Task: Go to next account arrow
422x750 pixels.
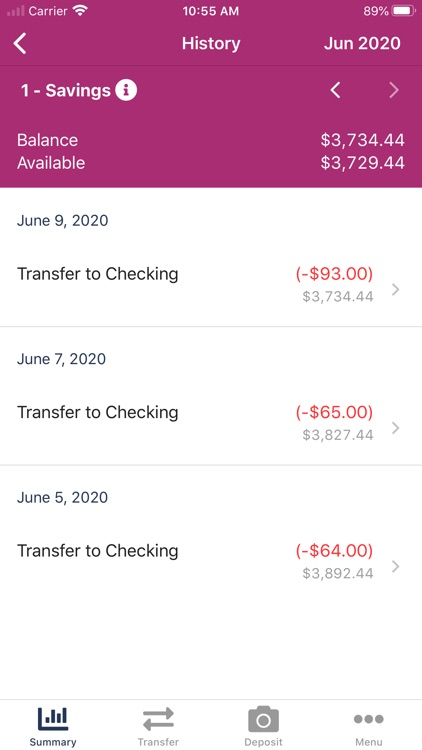Action: [394, 90]
